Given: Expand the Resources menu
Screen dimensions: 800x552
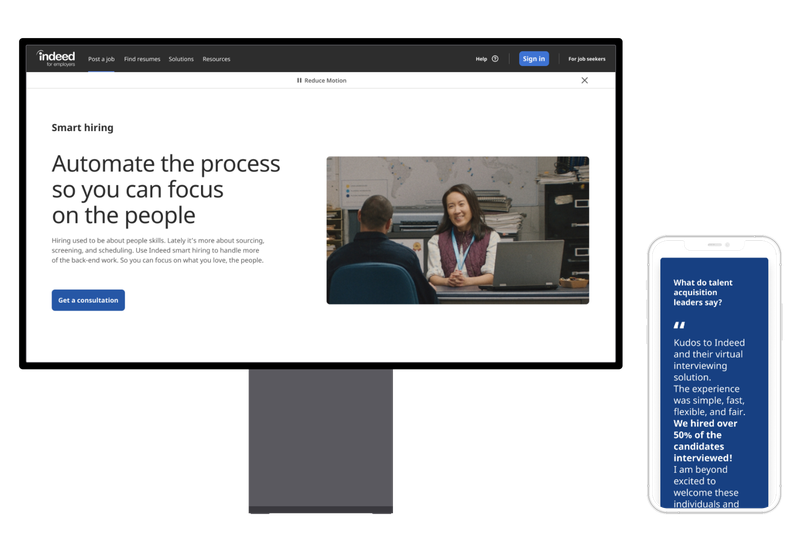Looking at the screenshot, I should (x=216, y=59).
